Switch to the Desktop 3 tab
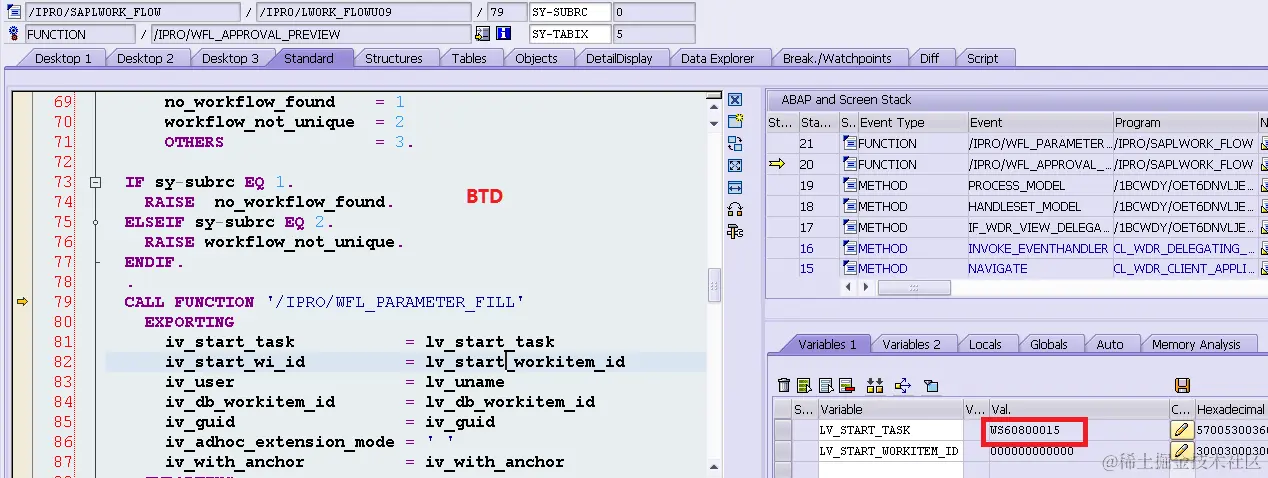1268x478 pixels. tap(230, 58)
